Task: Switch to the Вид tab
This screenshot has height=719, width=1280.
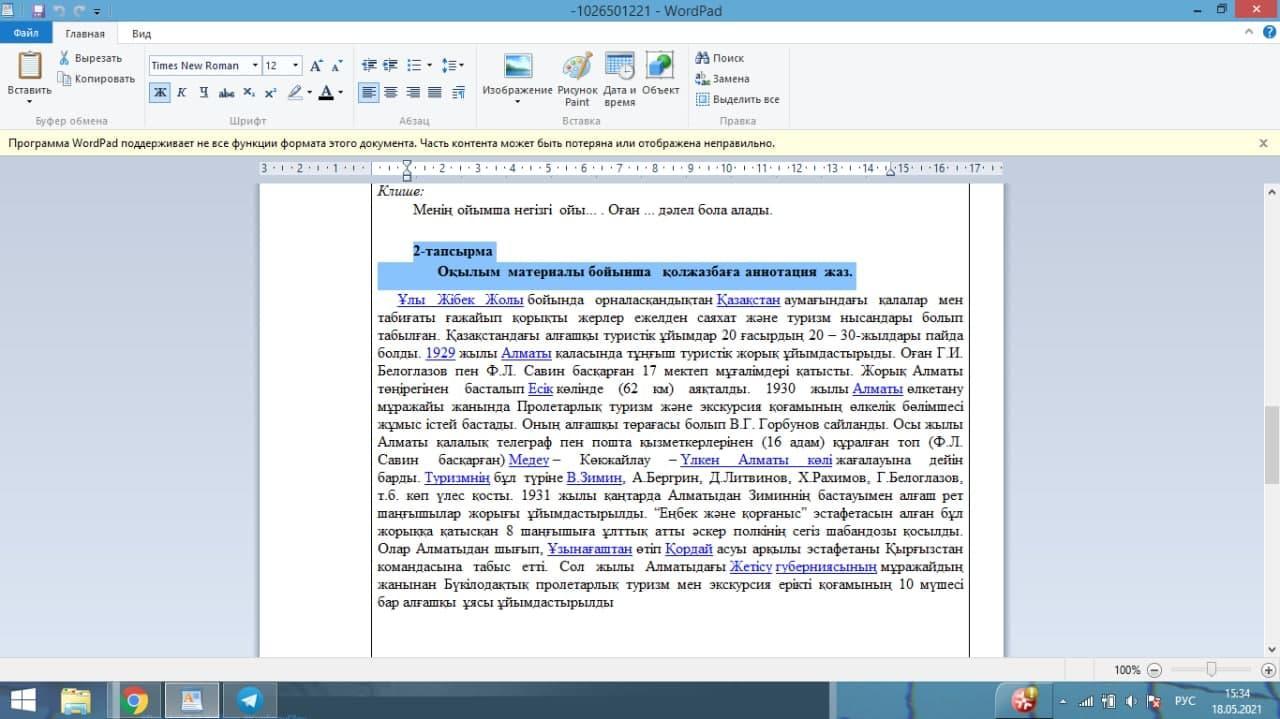Action: pos(141,33)
